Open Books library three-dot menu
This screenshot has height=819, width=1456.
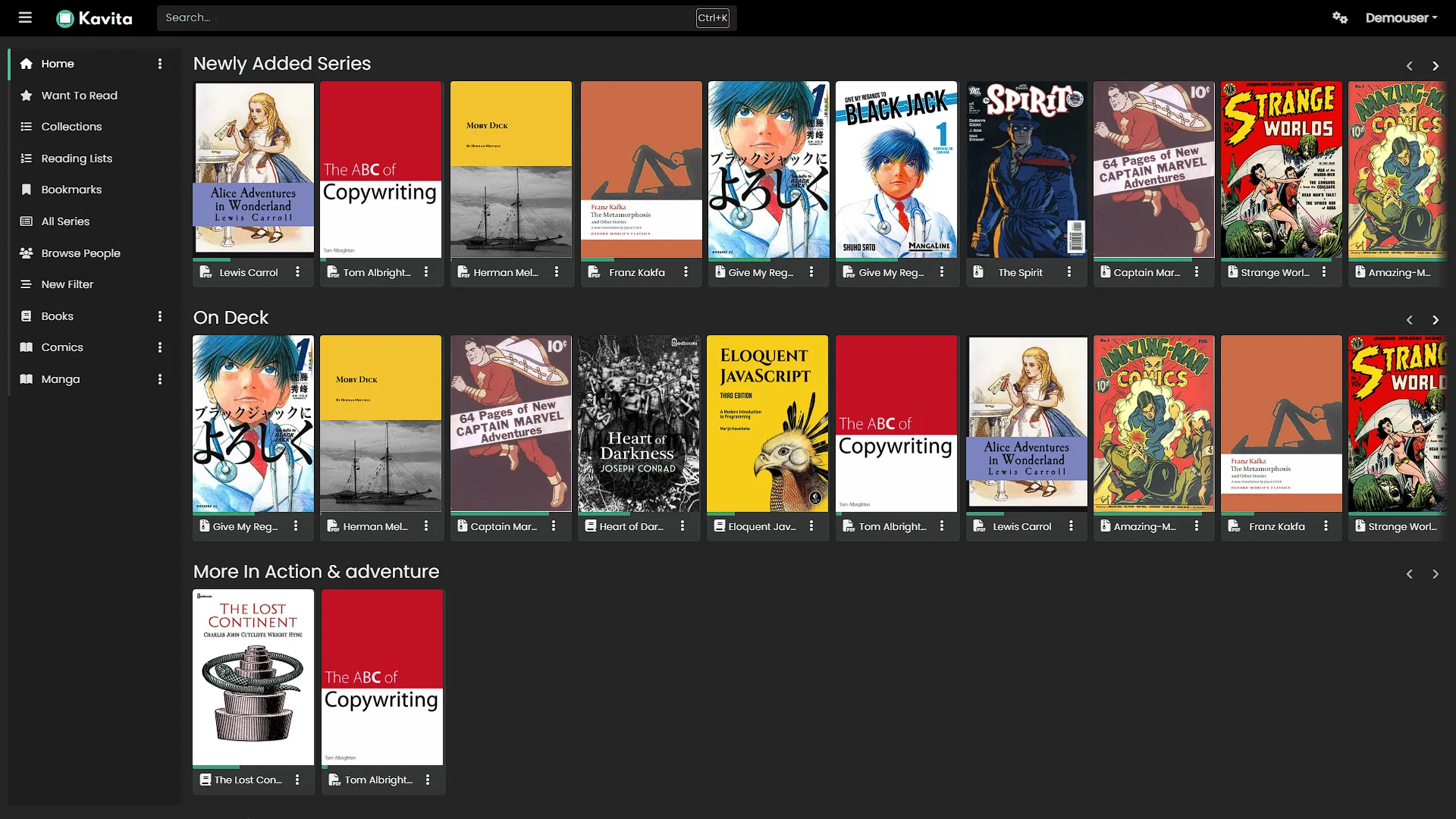(159, 316)
